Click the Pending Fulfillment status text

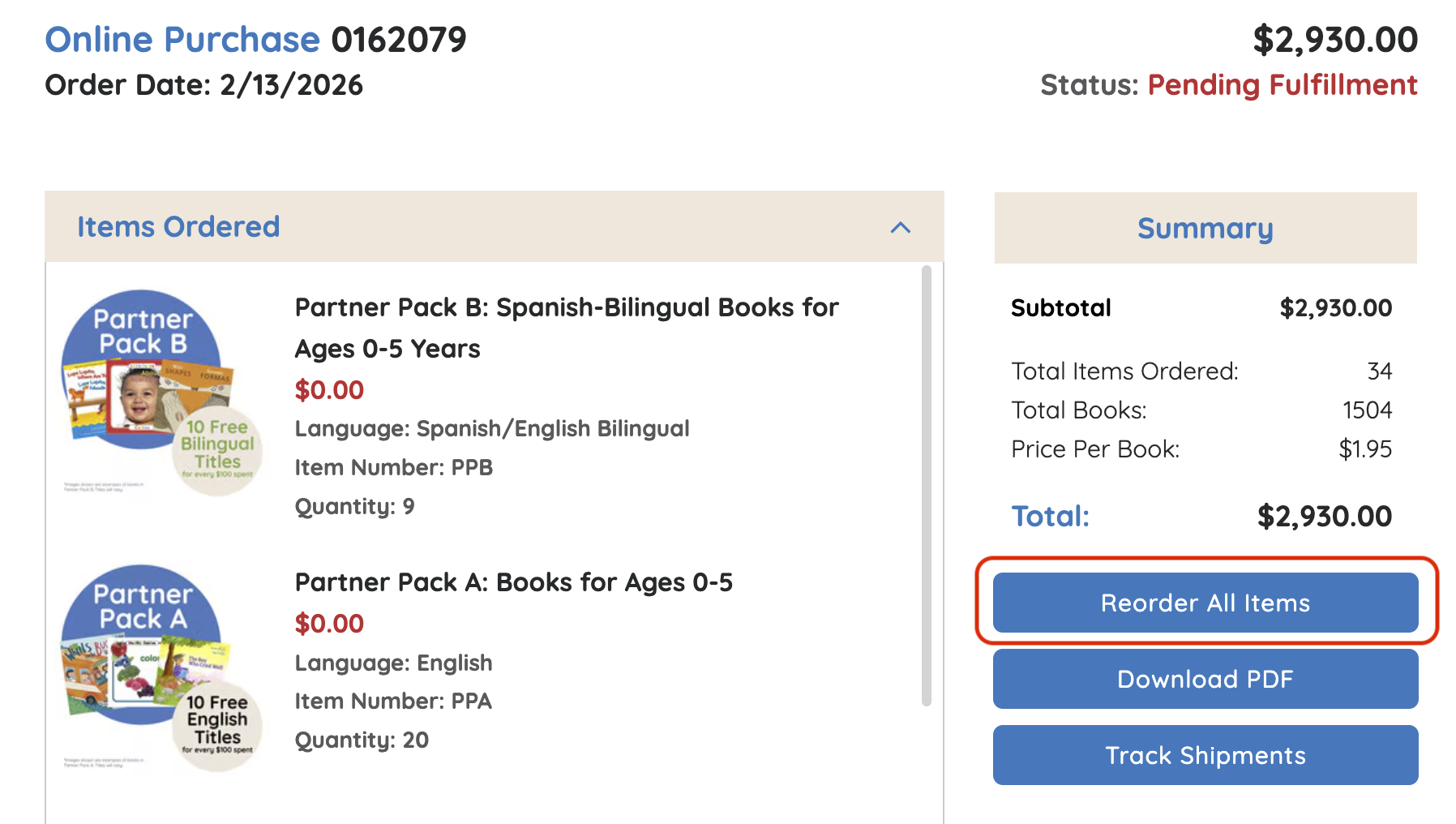point(1283,84)
